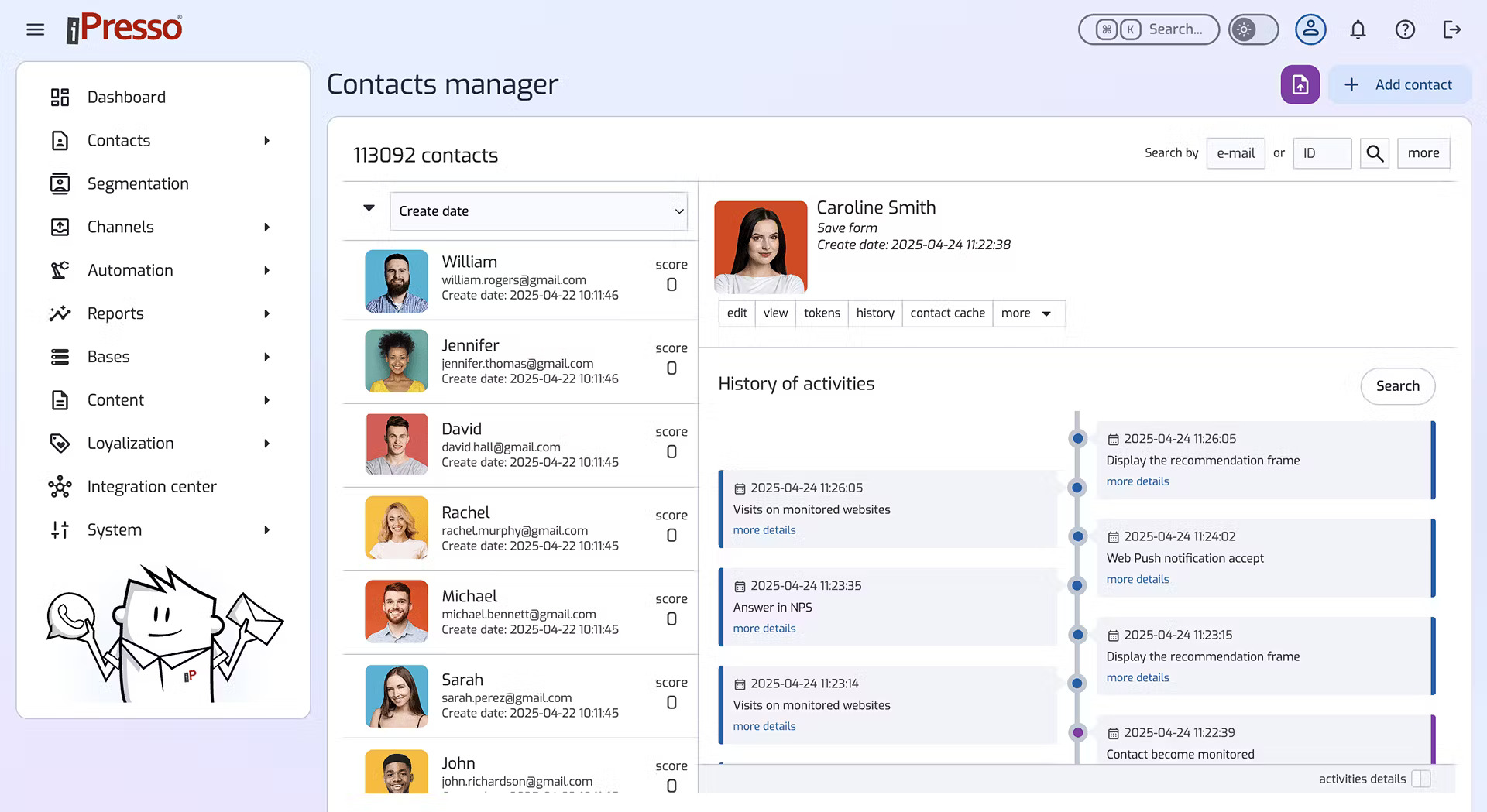Toggle sort direction arrow beside Create date

(369, 208)
